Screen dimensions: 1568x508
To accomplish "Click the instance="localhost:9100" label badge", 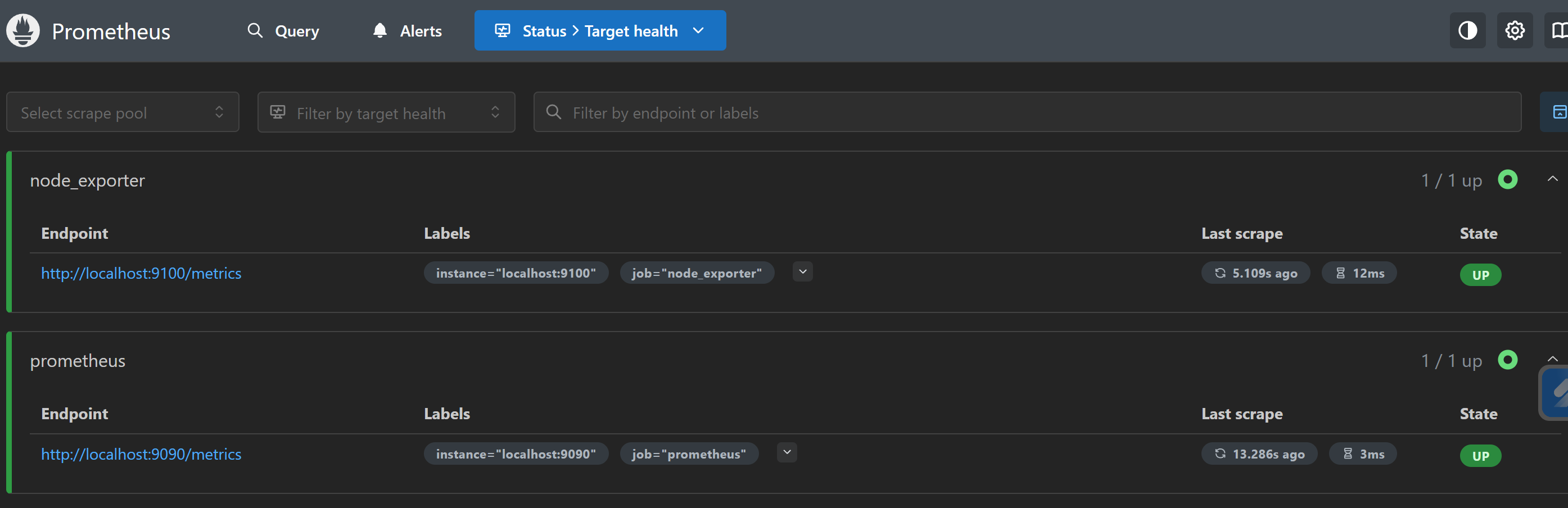I will 516,273.
